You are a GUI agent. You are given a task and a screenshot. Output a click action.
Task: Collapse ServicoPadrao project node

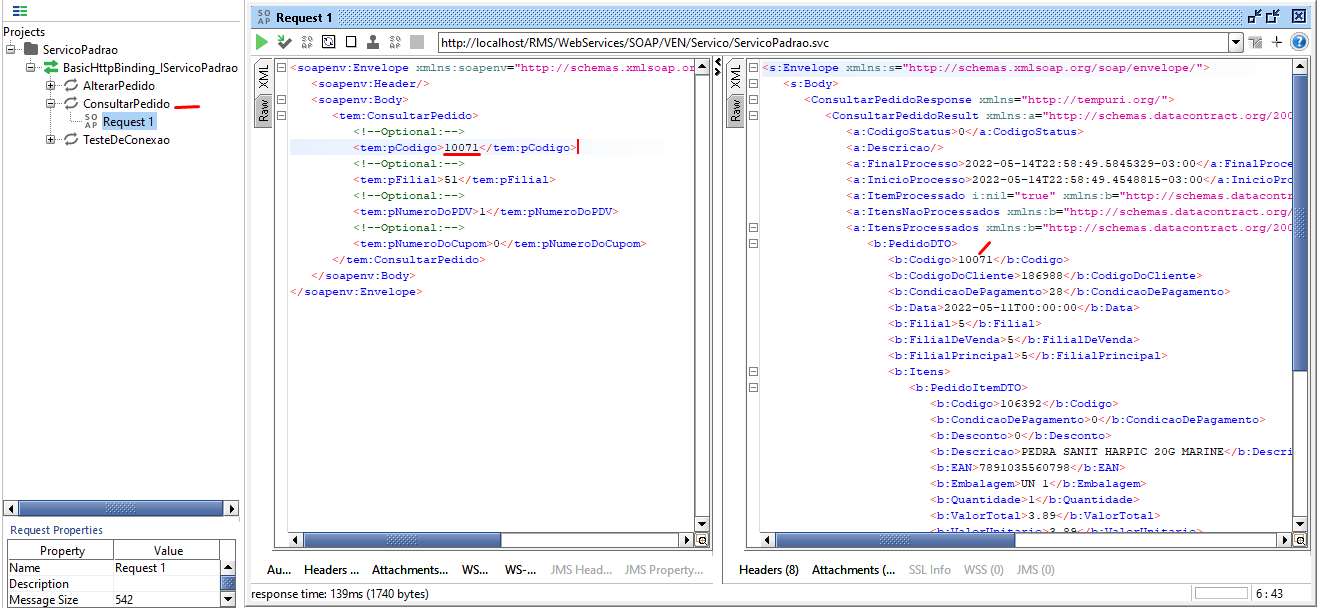[x=11, y=49]
